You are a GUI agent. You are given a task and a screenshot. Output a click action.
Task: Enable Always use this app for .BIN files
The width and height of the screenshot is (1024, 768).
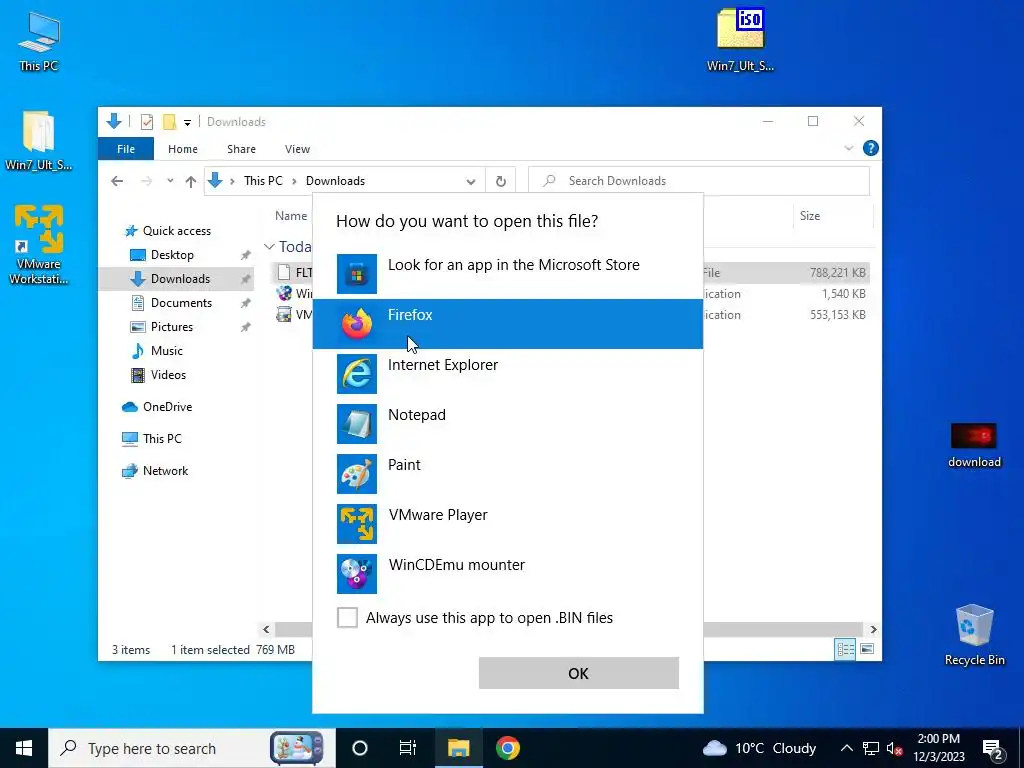(x=347, y=617)
